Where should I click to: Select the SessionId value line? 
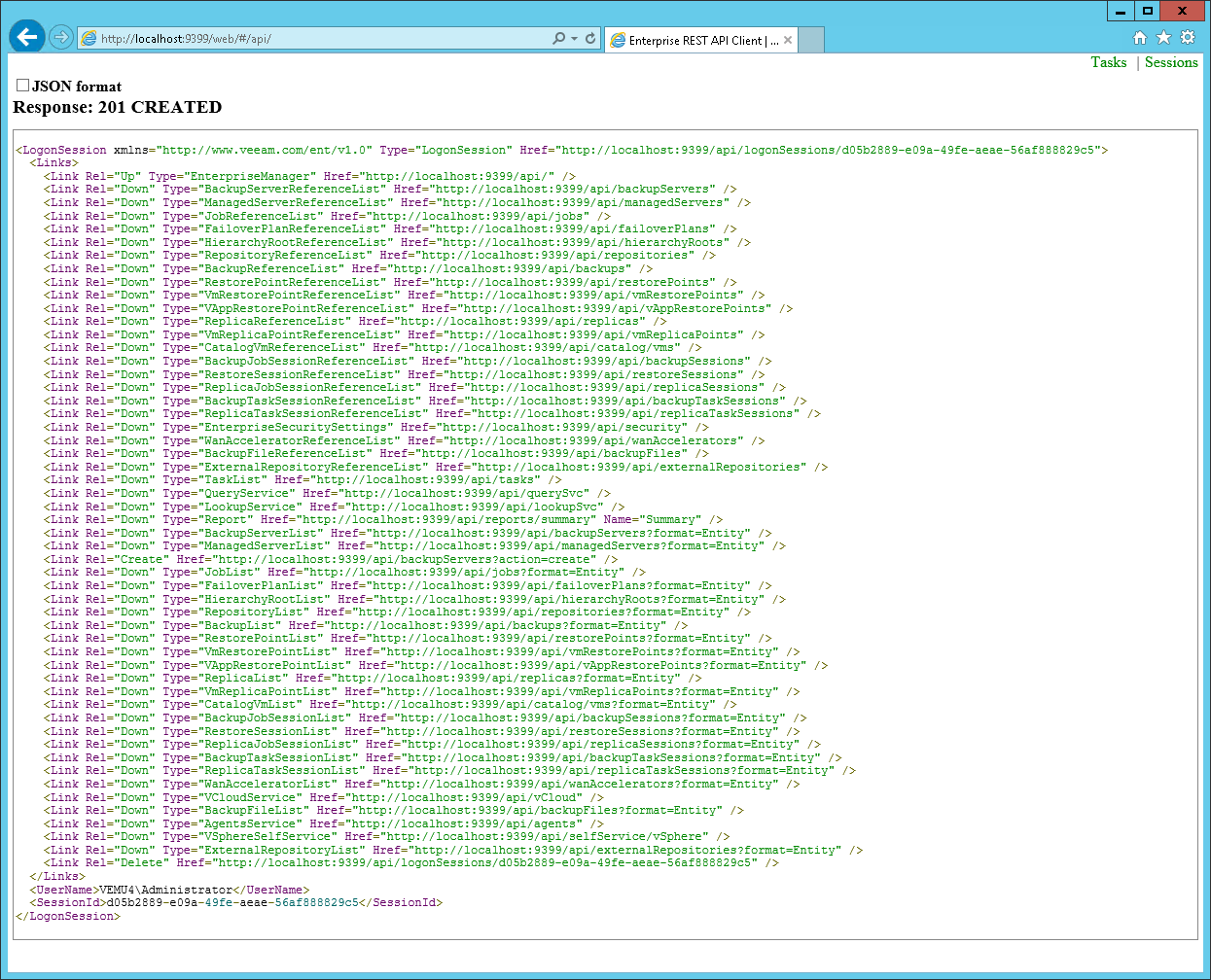click(236, 903)
